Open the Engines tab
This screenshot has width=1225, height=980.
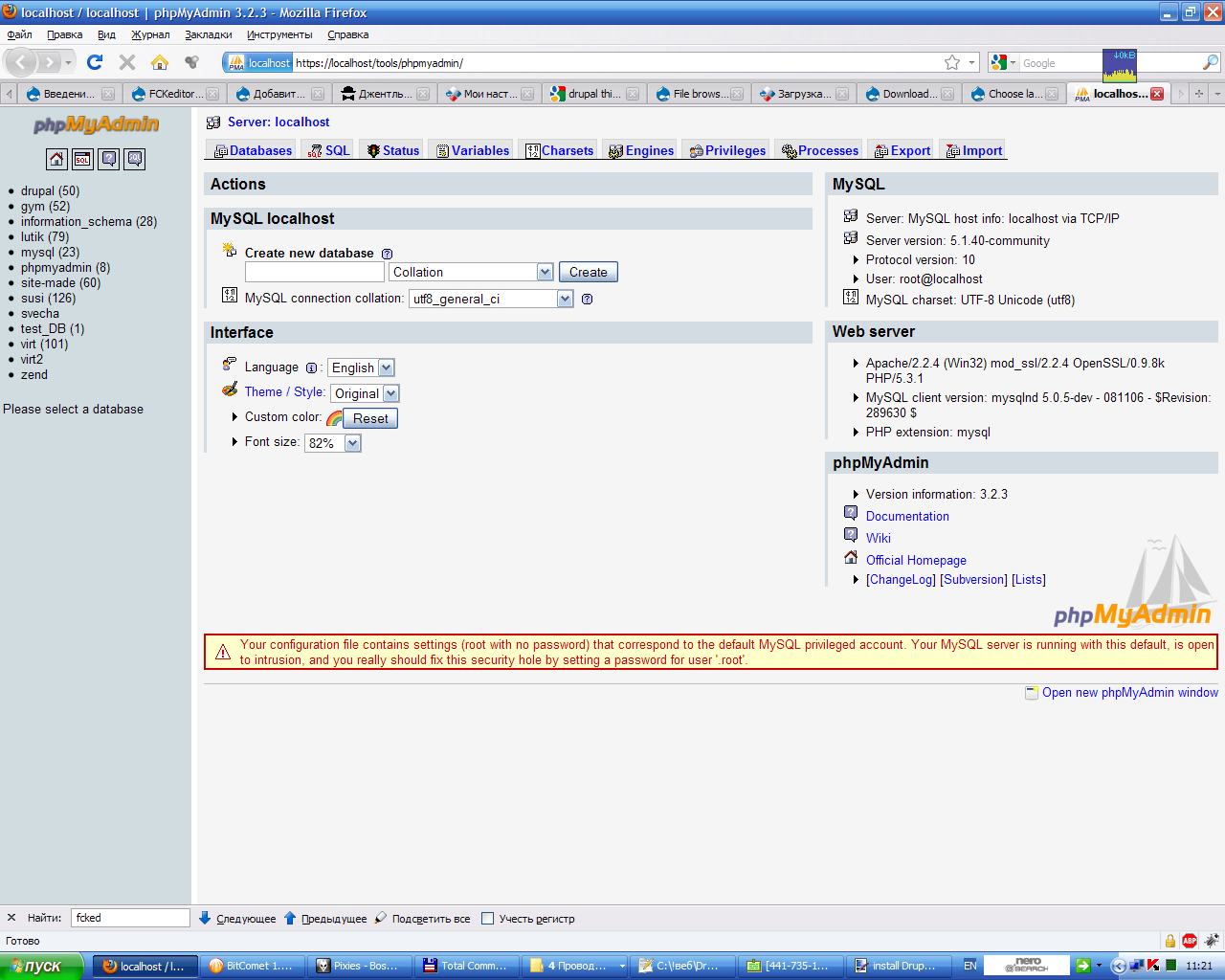coord(642,150)
